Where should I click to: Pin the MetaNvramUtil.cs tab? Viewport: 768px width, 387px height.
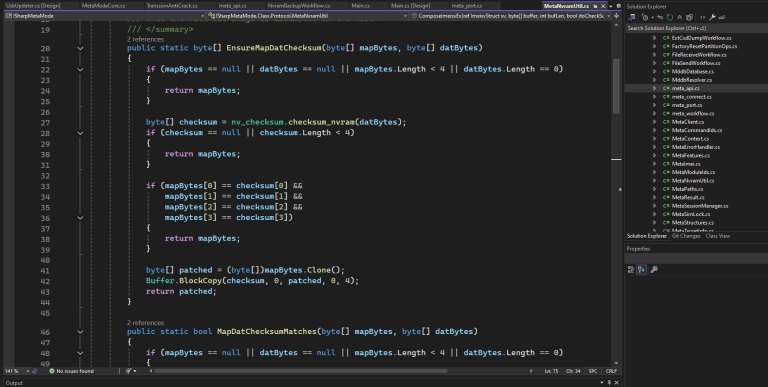(x=595, y=6)
